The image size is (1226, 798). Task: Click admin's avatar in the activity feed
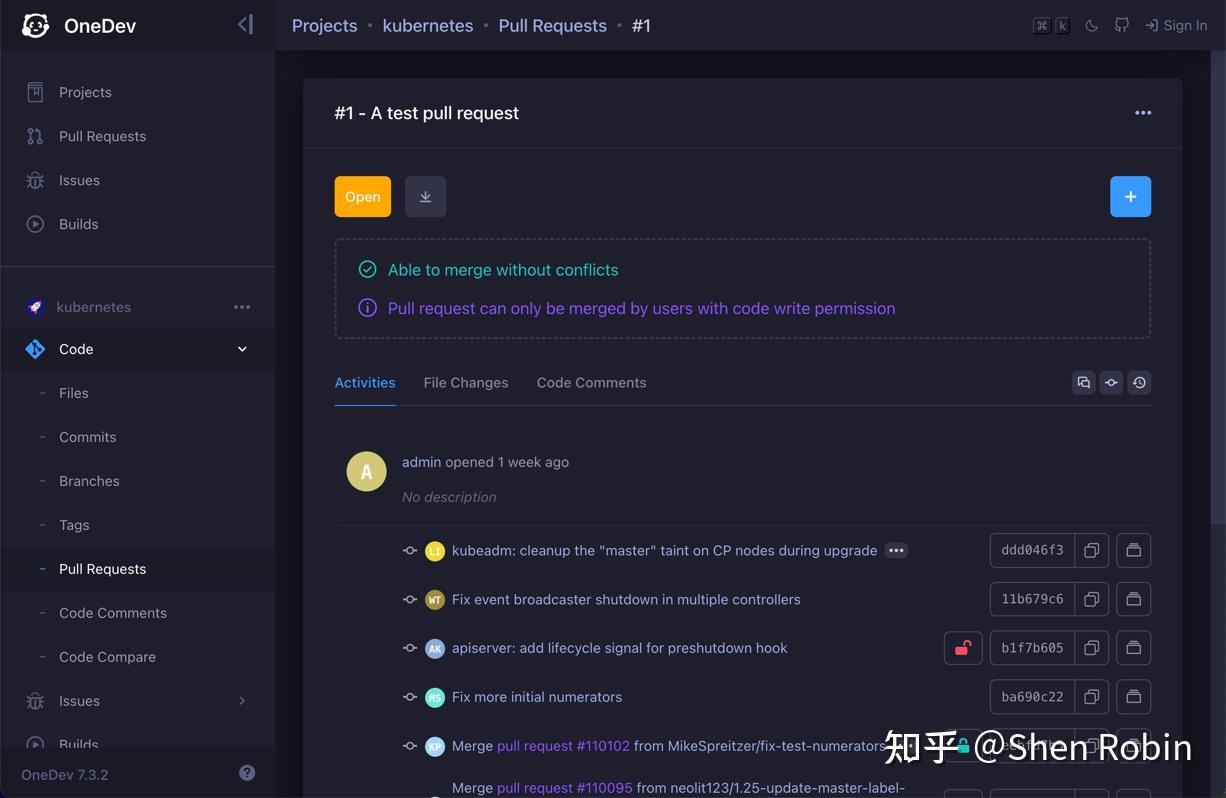tap(366, 471)
